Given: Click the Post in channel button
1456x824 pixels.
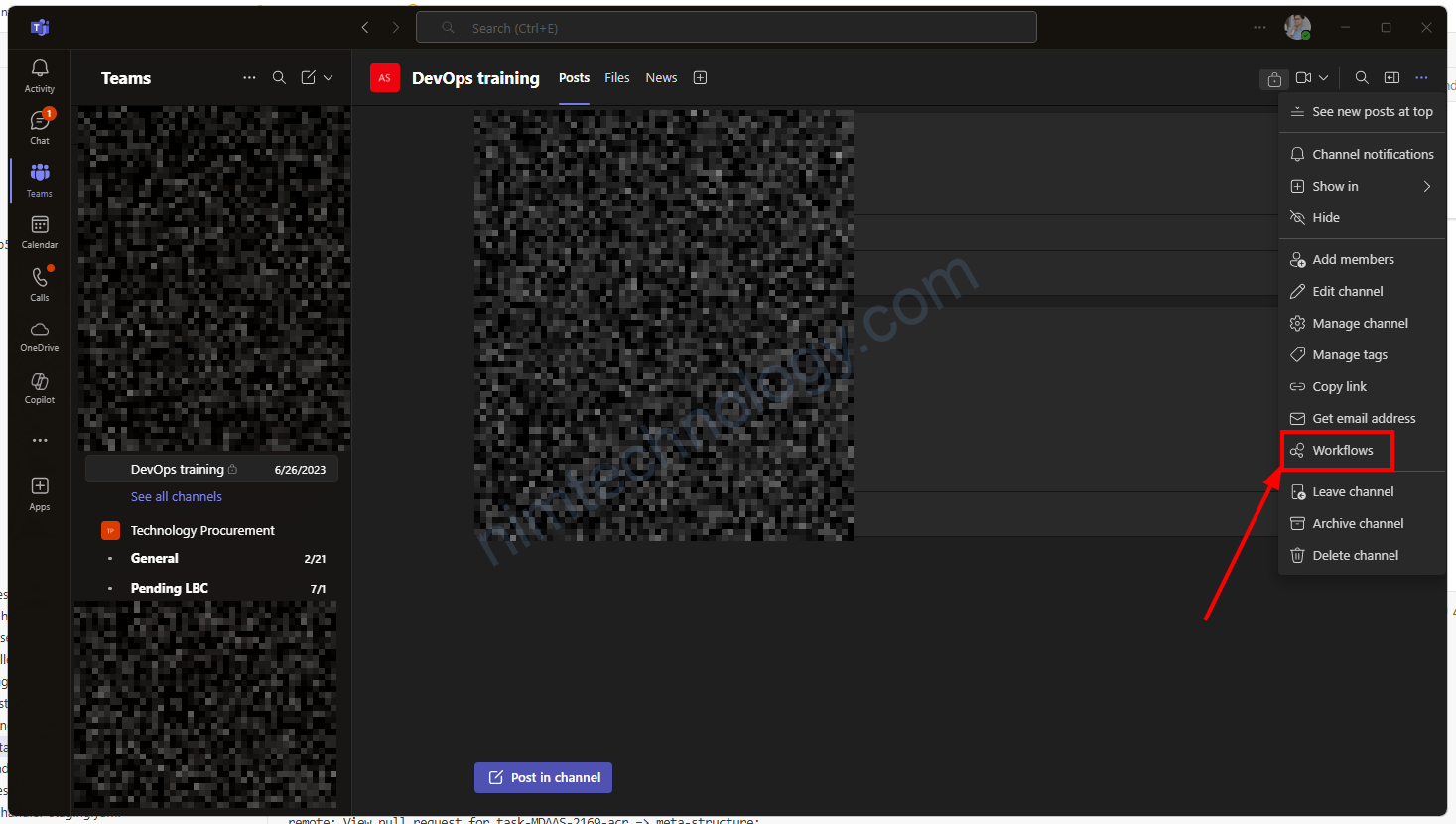Looking at the screenshot, I should (543, 778).
